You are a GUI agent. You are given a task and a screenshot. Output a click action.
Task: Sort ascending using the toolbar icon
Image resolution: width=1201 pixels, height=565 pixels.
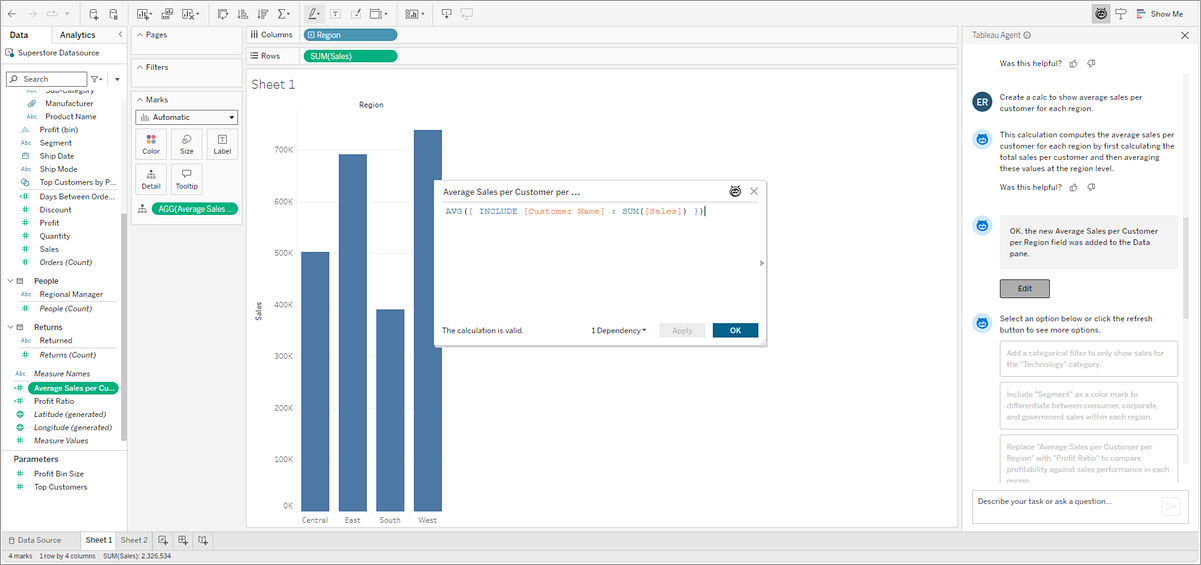[x=241, y=14]
